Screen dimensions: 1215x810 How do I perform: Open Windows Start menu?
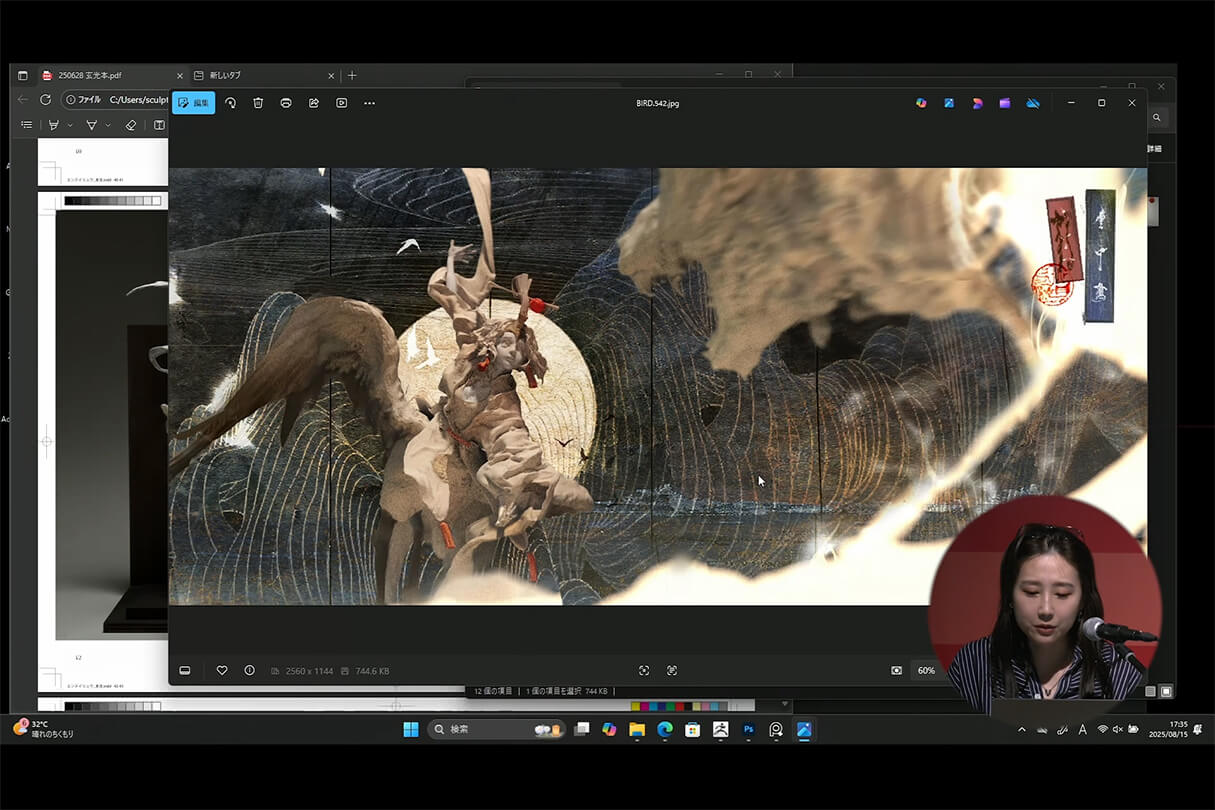tap(411, 730)
